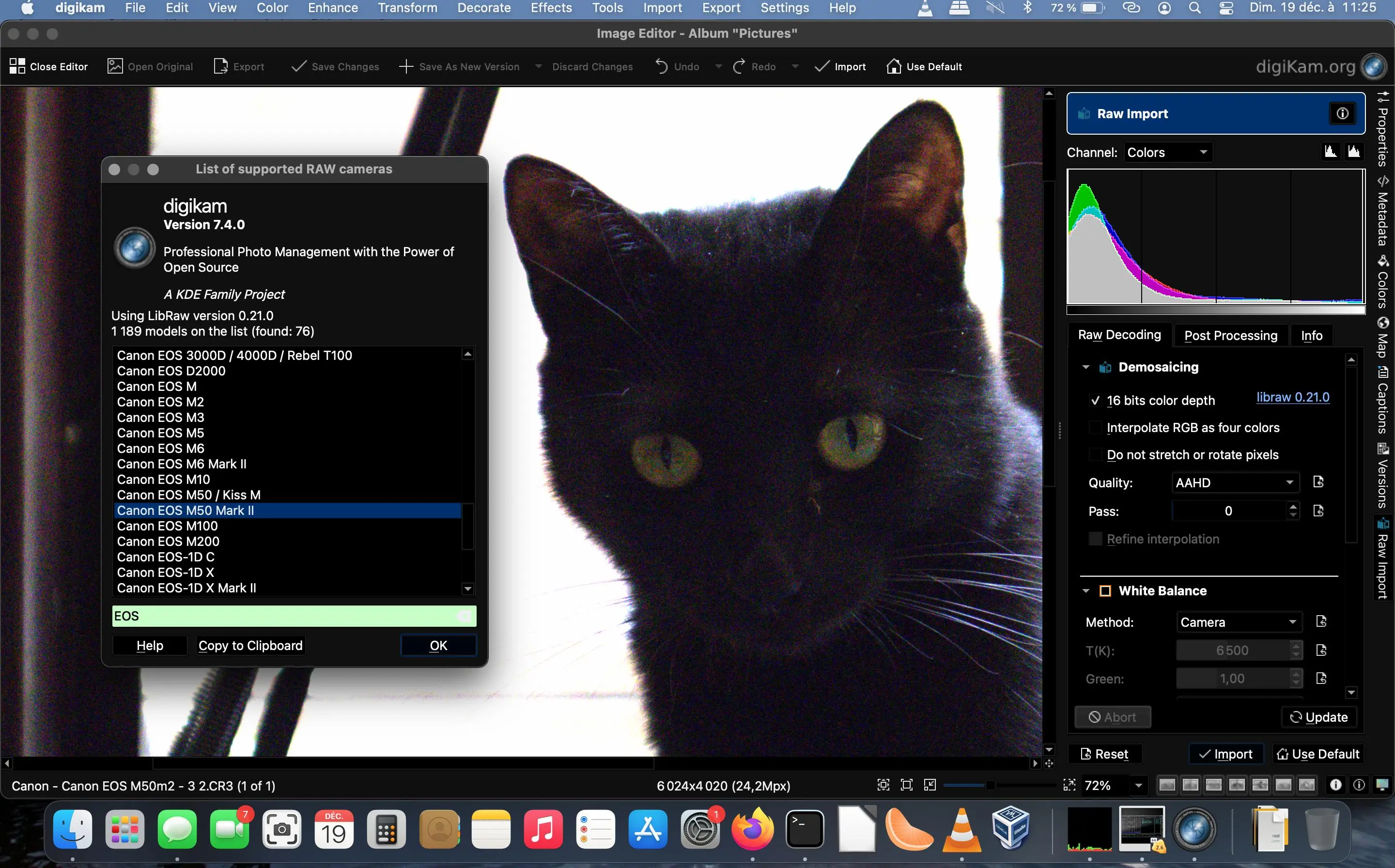Switch to the Post Processing tab
This screenshot has width=1395, height=868.
tap(1230, 335)
